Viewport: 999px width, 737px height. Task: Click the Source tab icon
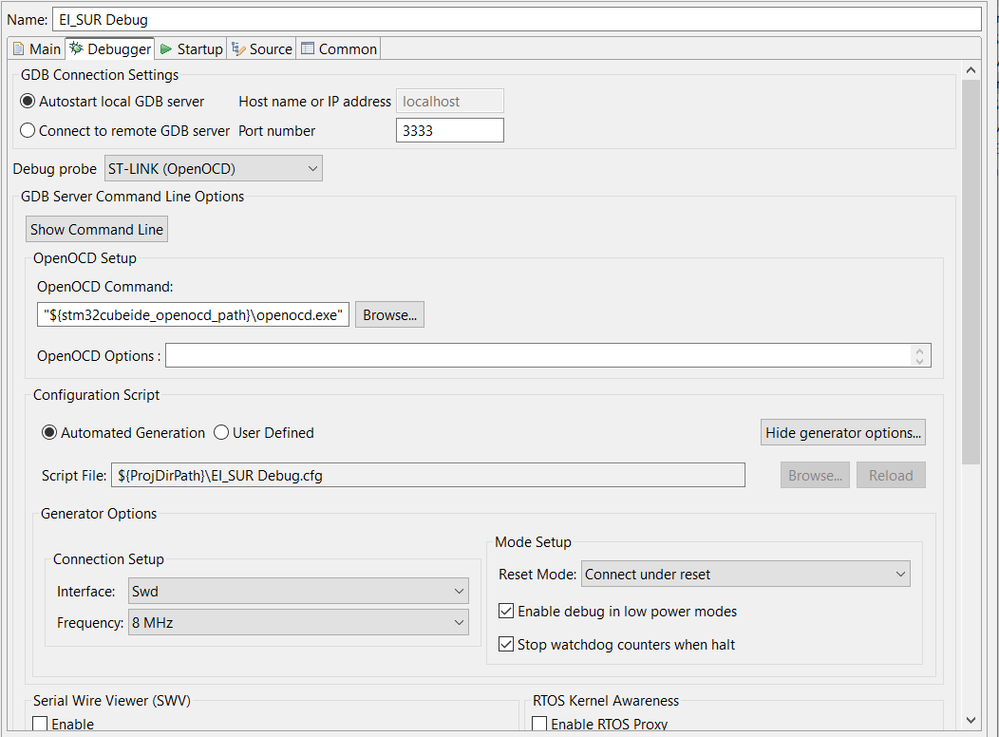coord(238,49)
